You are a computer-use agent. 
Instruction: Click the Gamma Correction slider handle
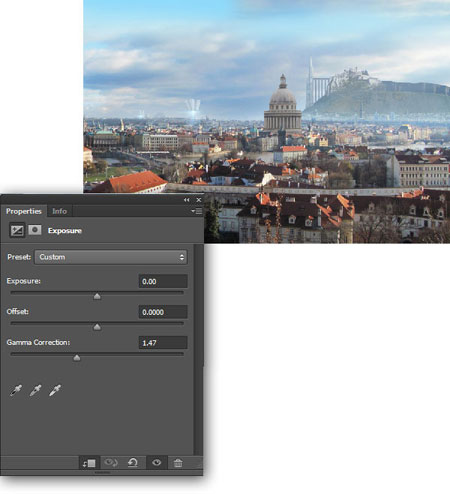click(77, 358)
